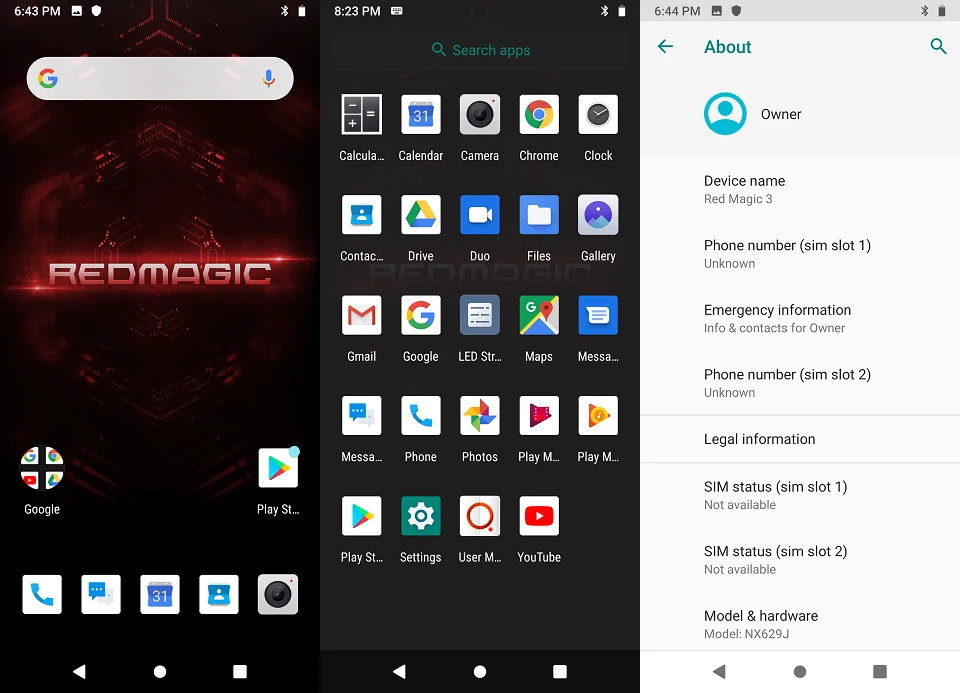Image resolution: width=960 pixels, height=693 pixels.
Task: Launch Google Photos
Action: (479, 416)
